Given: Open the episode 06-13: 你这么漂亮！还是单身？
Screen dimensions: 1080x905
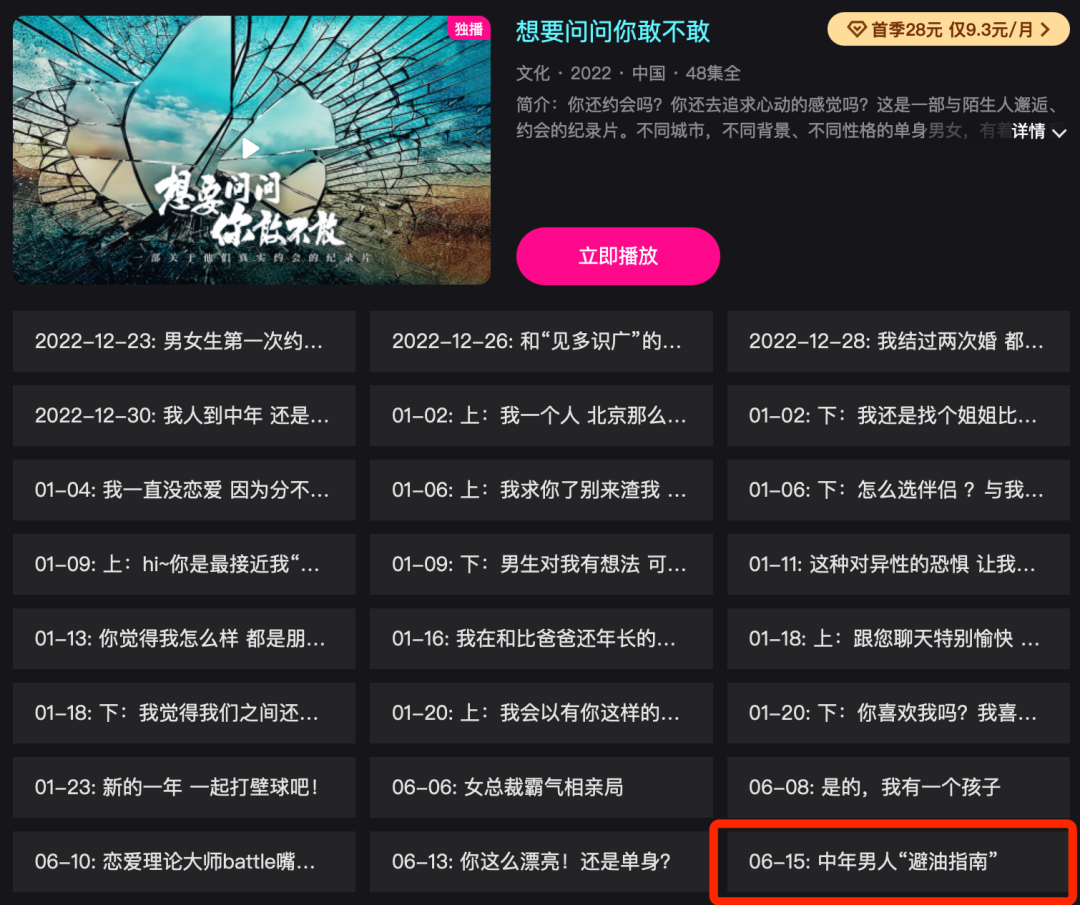Looking at the screenshot, I should tap(541, 861).
